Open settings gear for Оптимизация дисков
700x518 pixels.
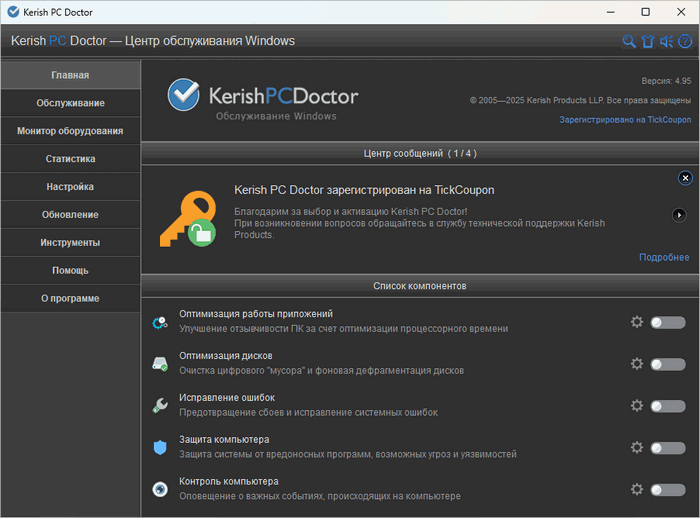click(x=637, y=364)
